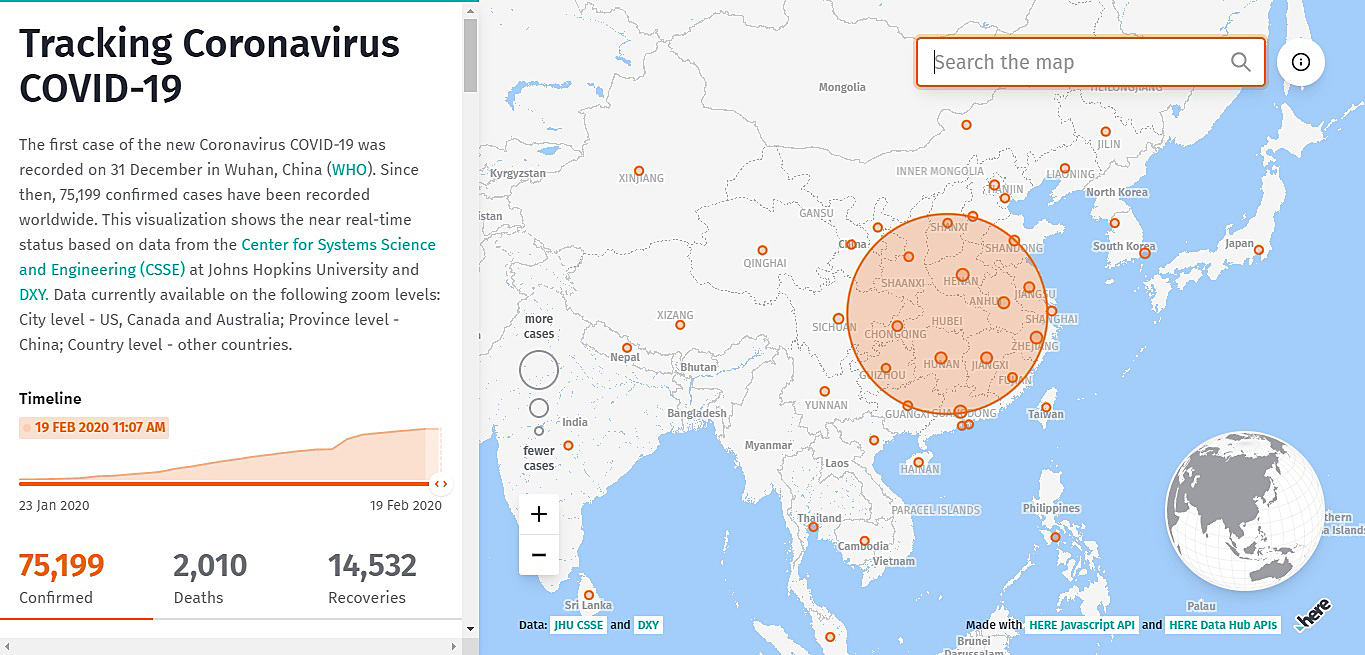Click the side panel vertical scrollbar thumb
The image size is (1365, 655).
point(470,55)
